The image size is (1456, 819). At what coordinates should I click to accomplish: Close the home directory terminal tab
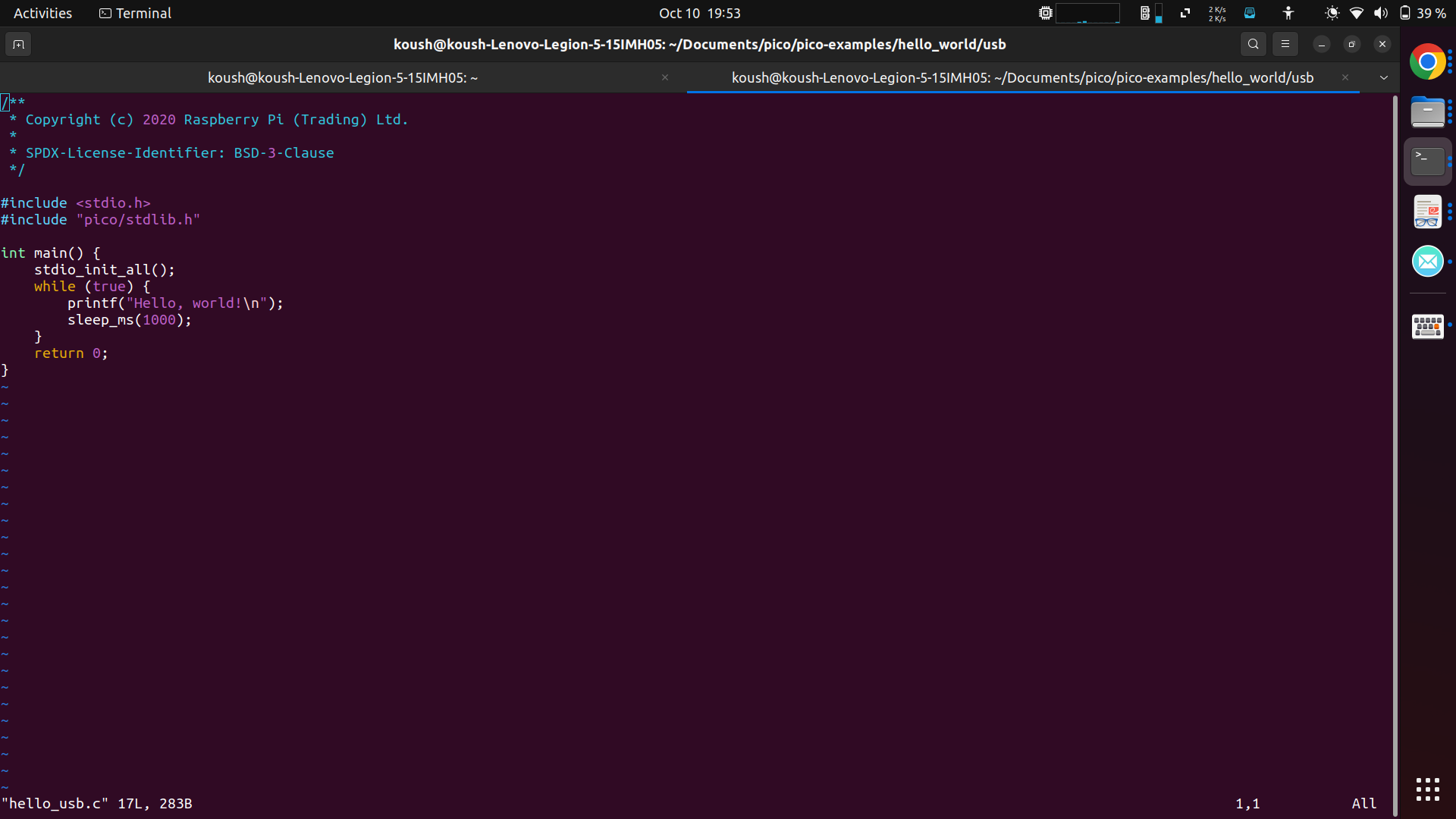point(666,77)
